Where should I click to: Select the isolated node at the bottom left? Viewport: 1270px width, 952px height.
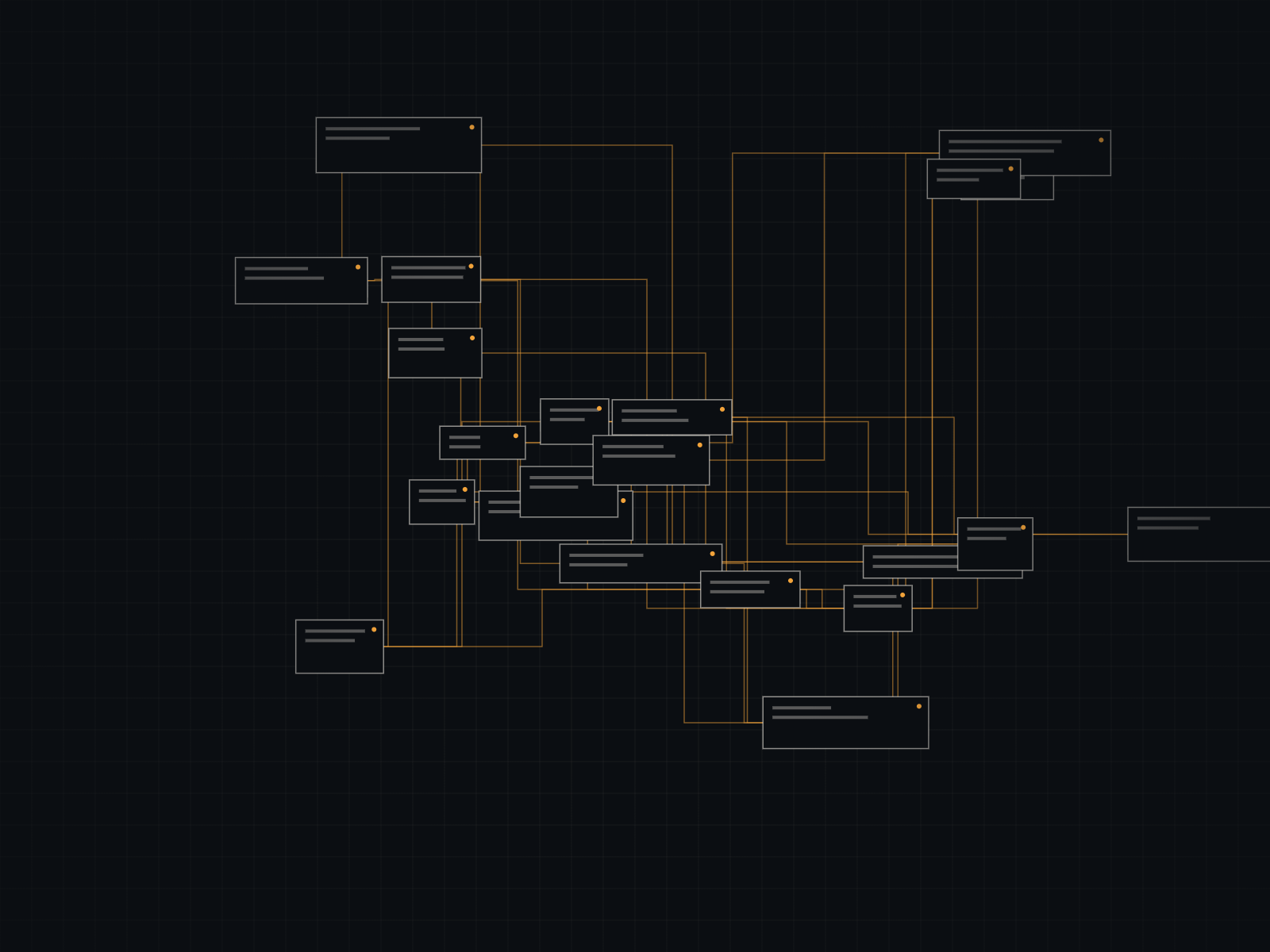coord(340,647)
